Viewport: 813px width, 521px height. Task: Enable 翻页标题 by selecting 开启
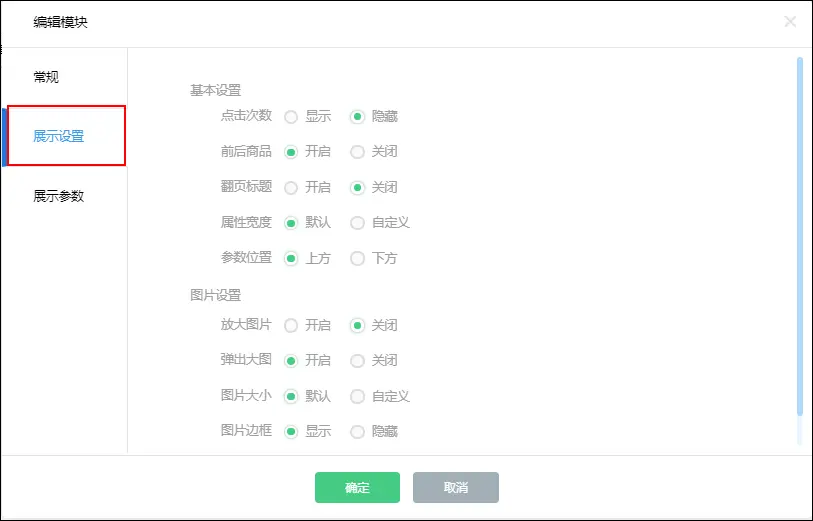[x=291, y=187]
